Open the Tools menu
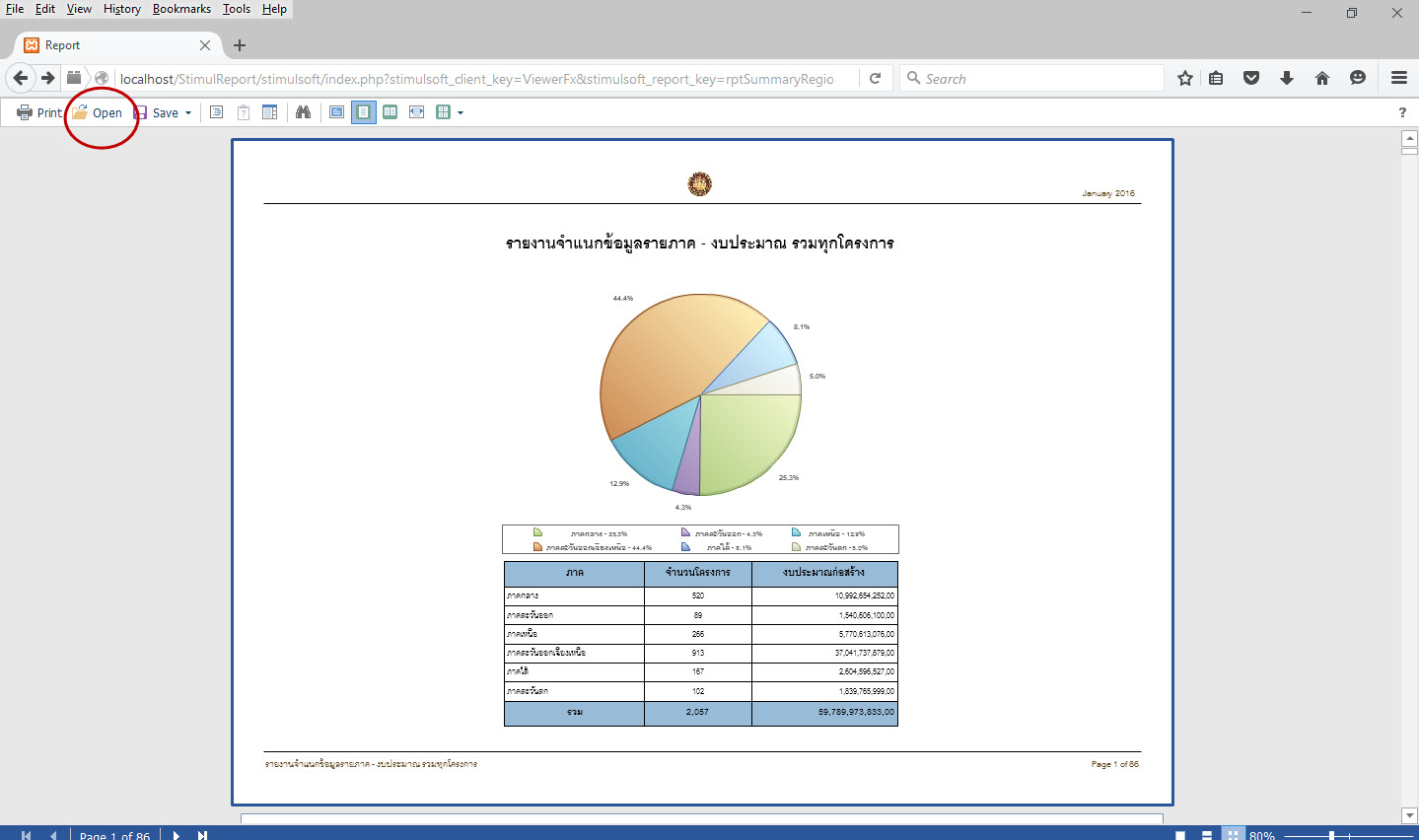Image resolution: width=1419 pixels, height=840 pixels. [x=237, y=9]
